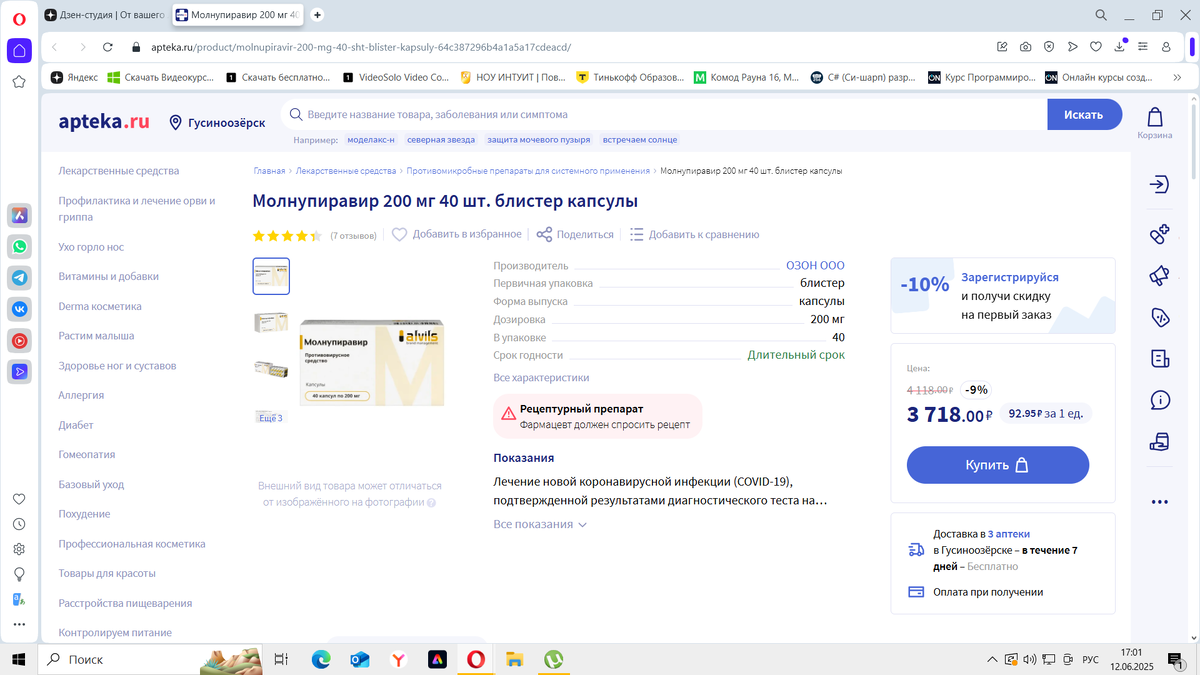The width and height of the screenshot is (1200, 675).
Task: Select Молнупиравир 200 мг browser tab
Action: point(237,15)
